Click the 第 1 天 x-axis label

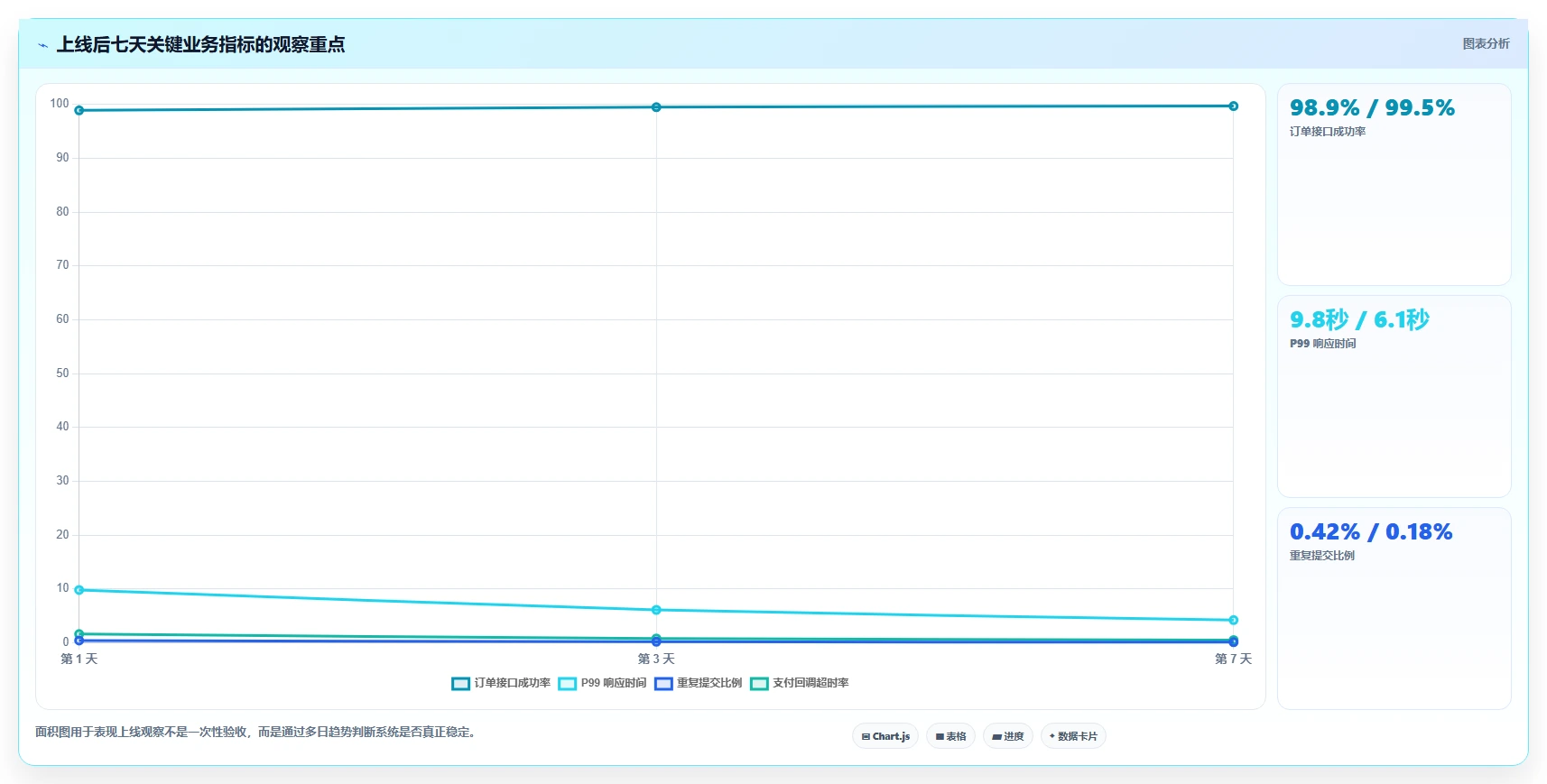tap(79, 659)
